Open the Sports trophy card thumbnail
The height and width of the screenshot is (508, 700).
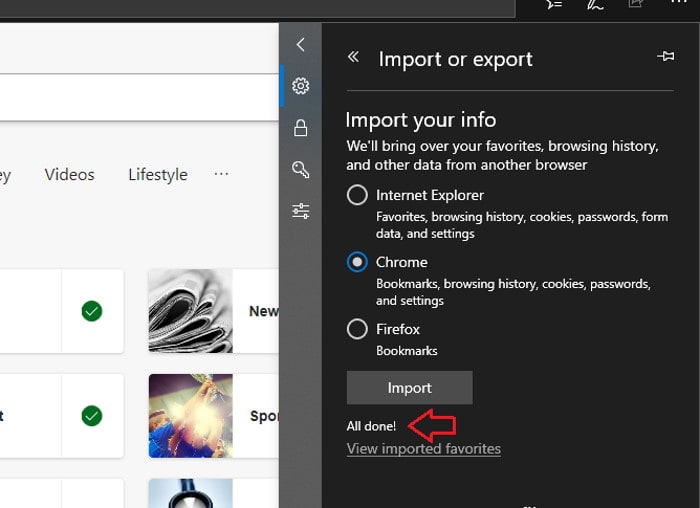click(191, 416)
